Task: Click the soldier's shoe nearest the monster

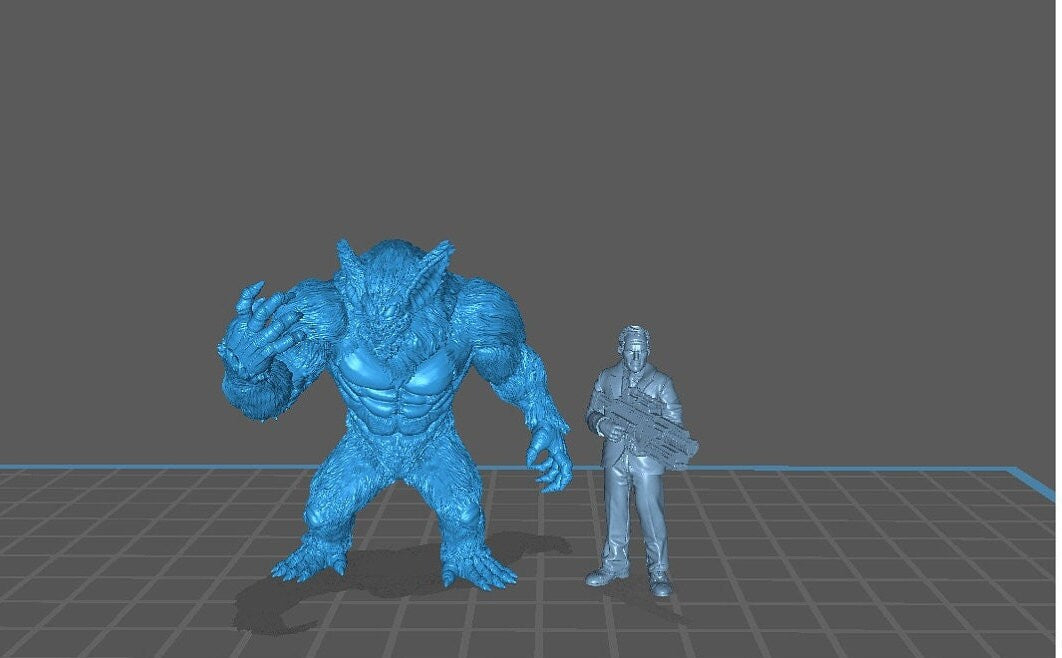Action: pos(606,576)
